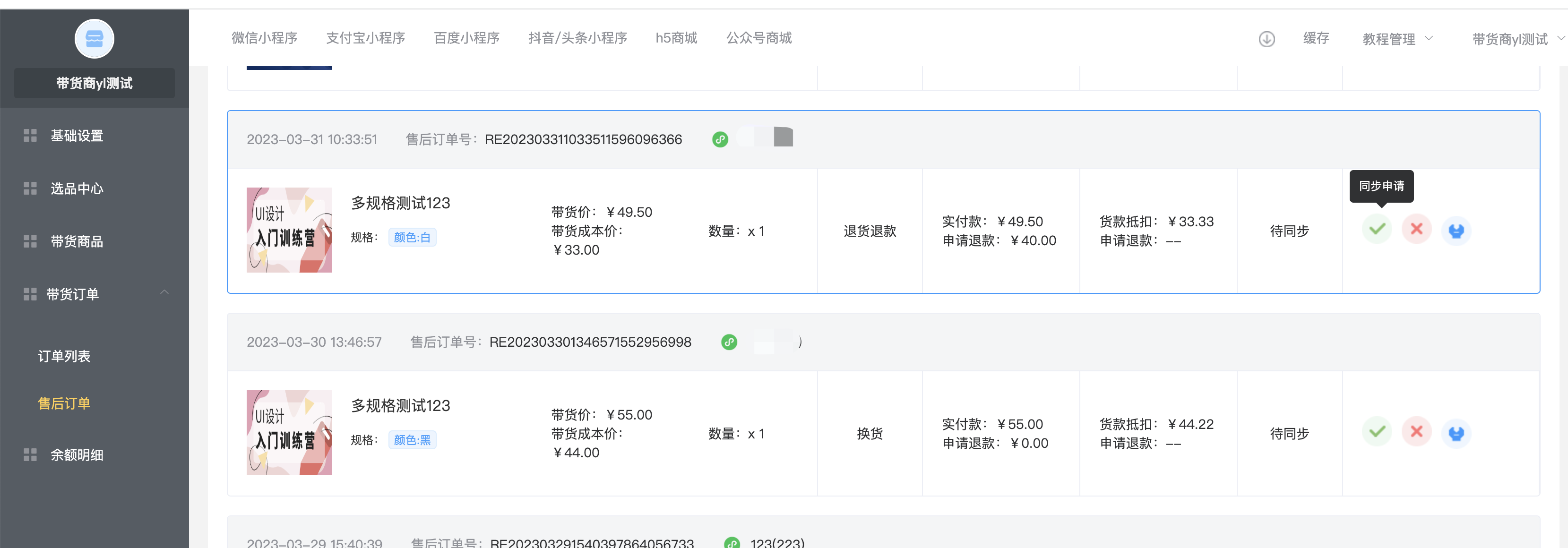Click product thumbnail of 颜色:白 item
The width and height of the screenshot is (1568, 548).
289,230
